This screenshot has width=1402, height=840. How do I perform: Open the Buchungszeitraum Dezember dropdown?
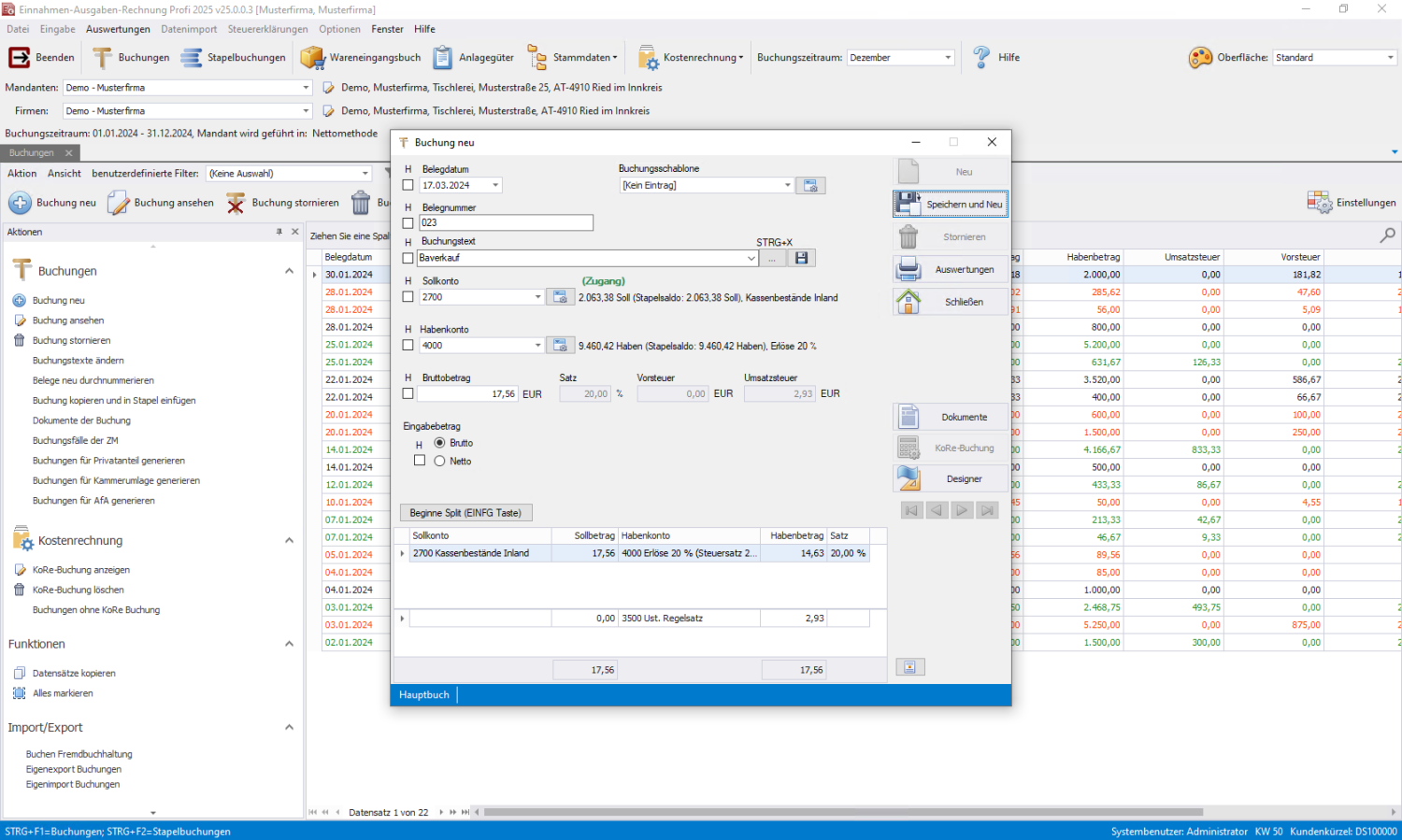pyautogui.click(x=948, y=57)
